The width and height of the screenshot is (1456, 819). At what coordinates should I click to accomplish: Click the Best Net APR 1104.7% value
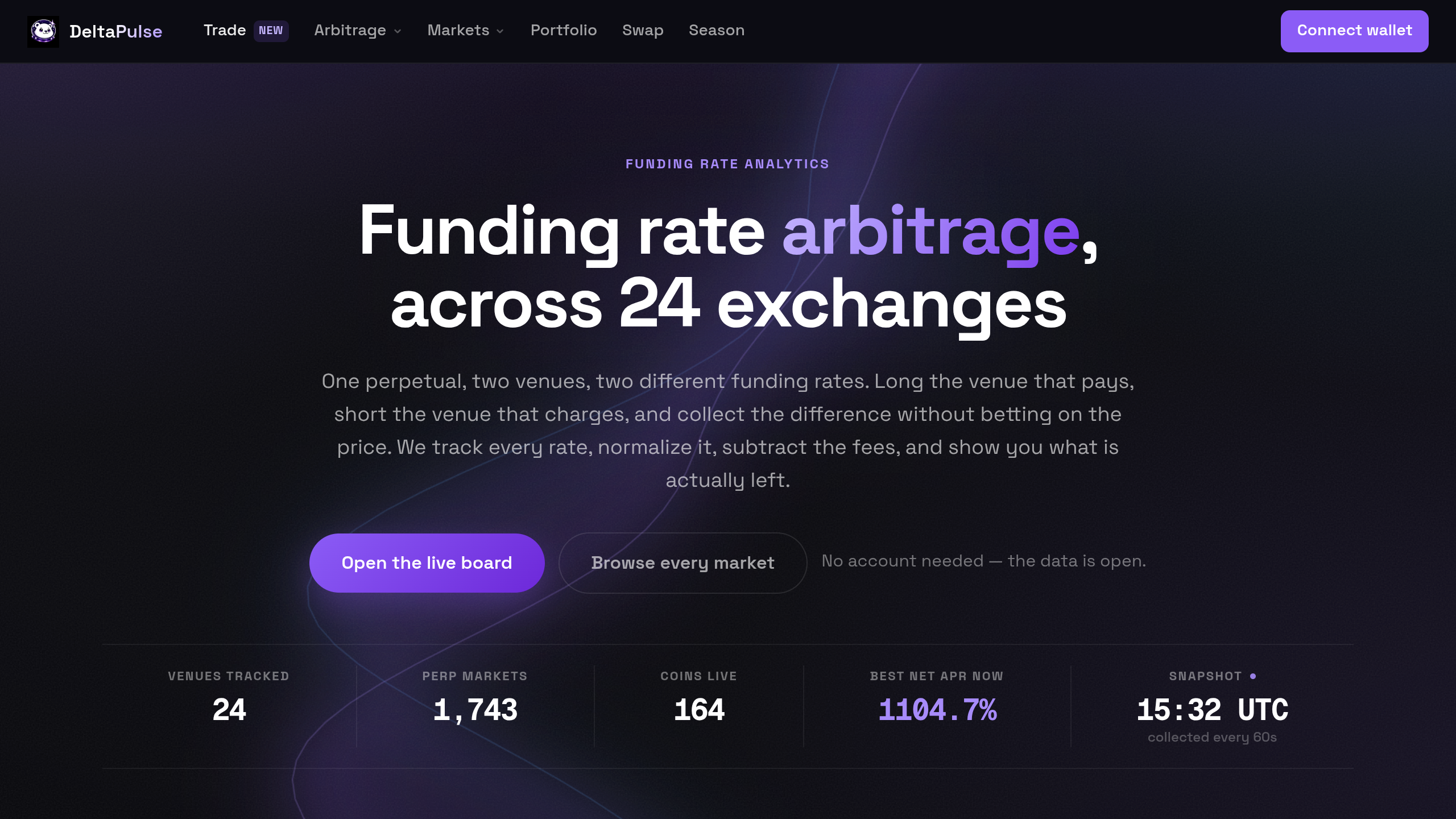pyautogui.click(x=937, y=710)
